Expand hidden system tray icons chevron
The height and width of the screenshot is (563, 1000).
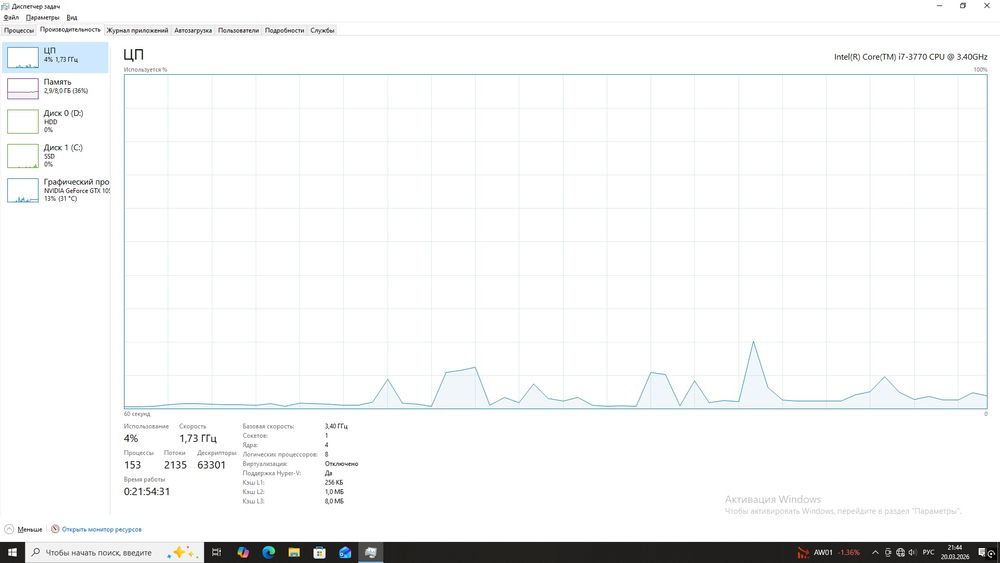(876, 552)
